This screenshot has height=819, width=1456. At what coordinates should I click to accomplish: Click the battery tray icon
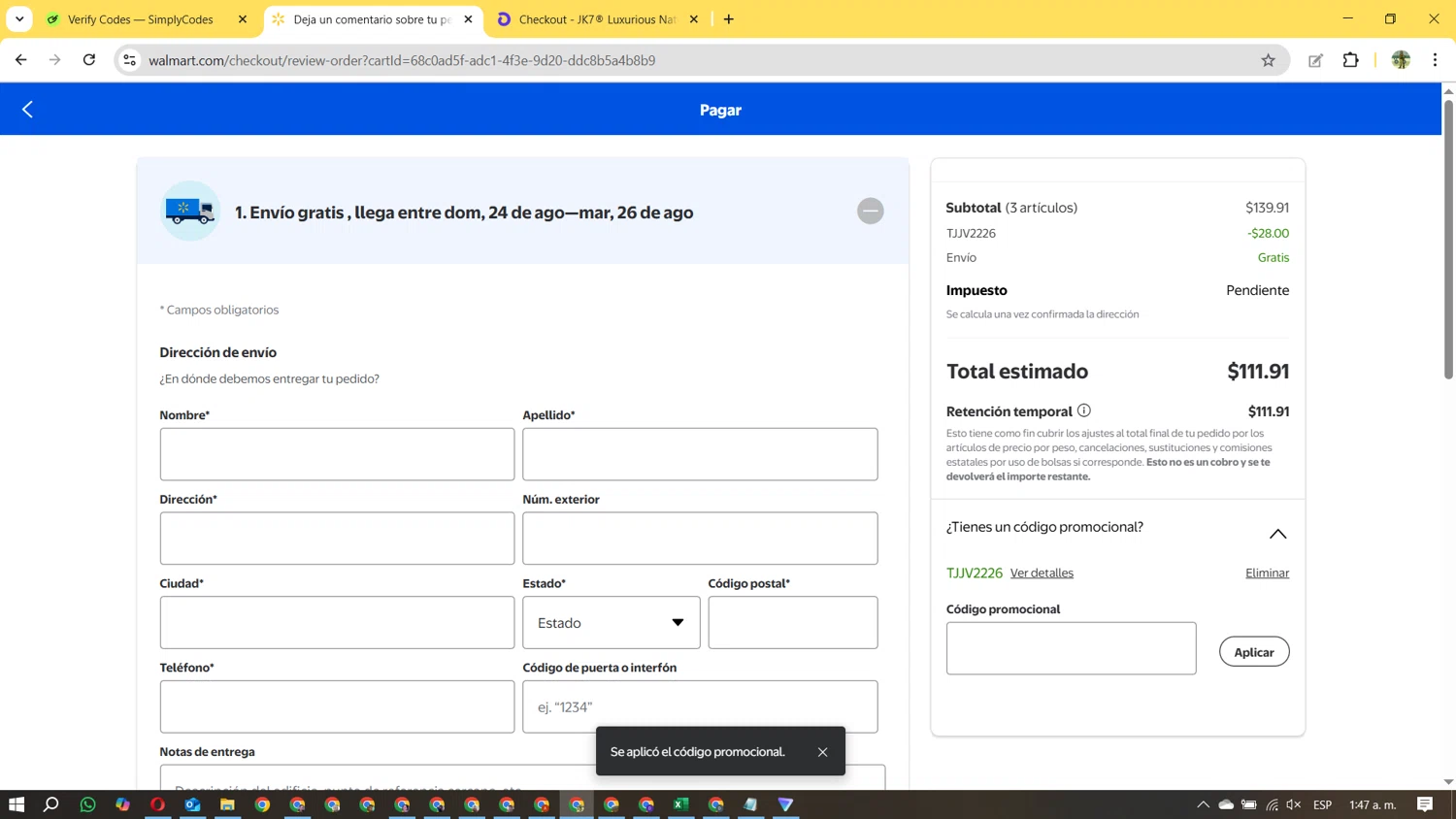point(1249,804)
